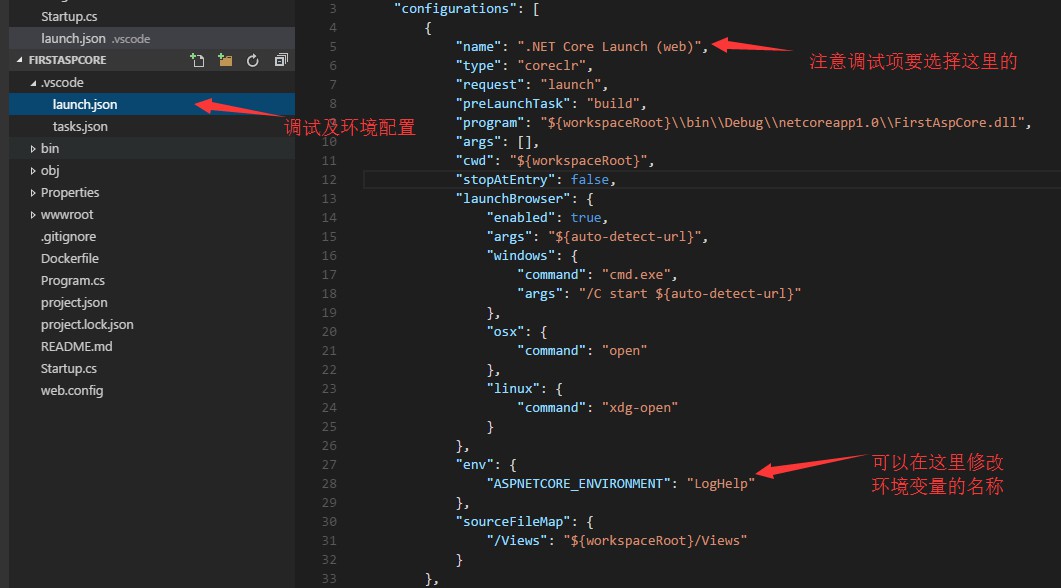Click the New Folder icon in explorer header
The height and width of the screenshot is (588, 1061).
[x=225, y=61]
